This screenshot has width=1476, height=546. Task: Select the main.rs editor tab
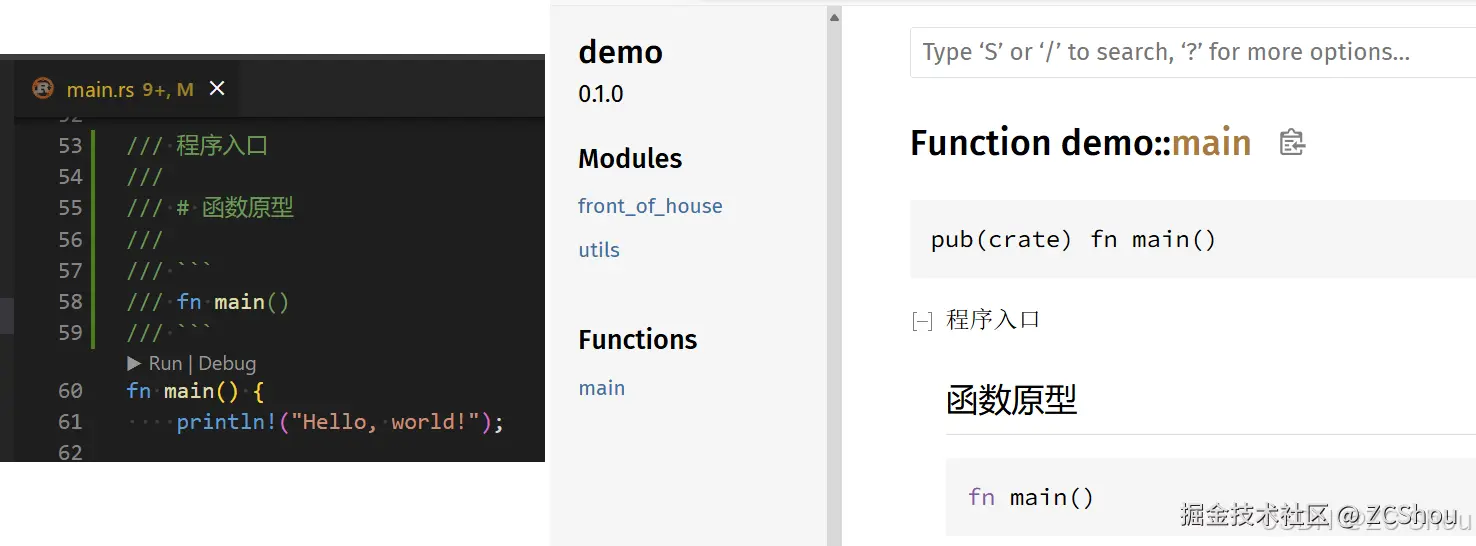(x=127, y=89)
